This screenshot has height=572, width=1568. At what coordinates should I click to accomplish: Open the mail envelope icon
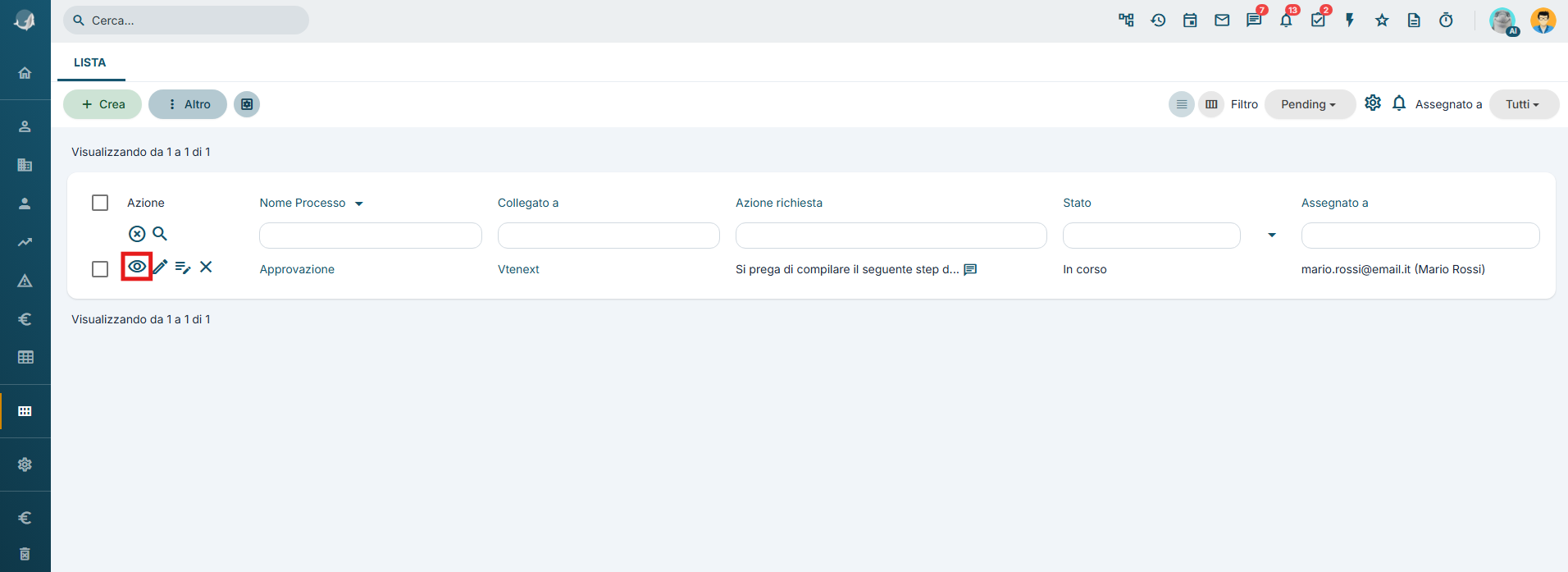[1222, 21]
